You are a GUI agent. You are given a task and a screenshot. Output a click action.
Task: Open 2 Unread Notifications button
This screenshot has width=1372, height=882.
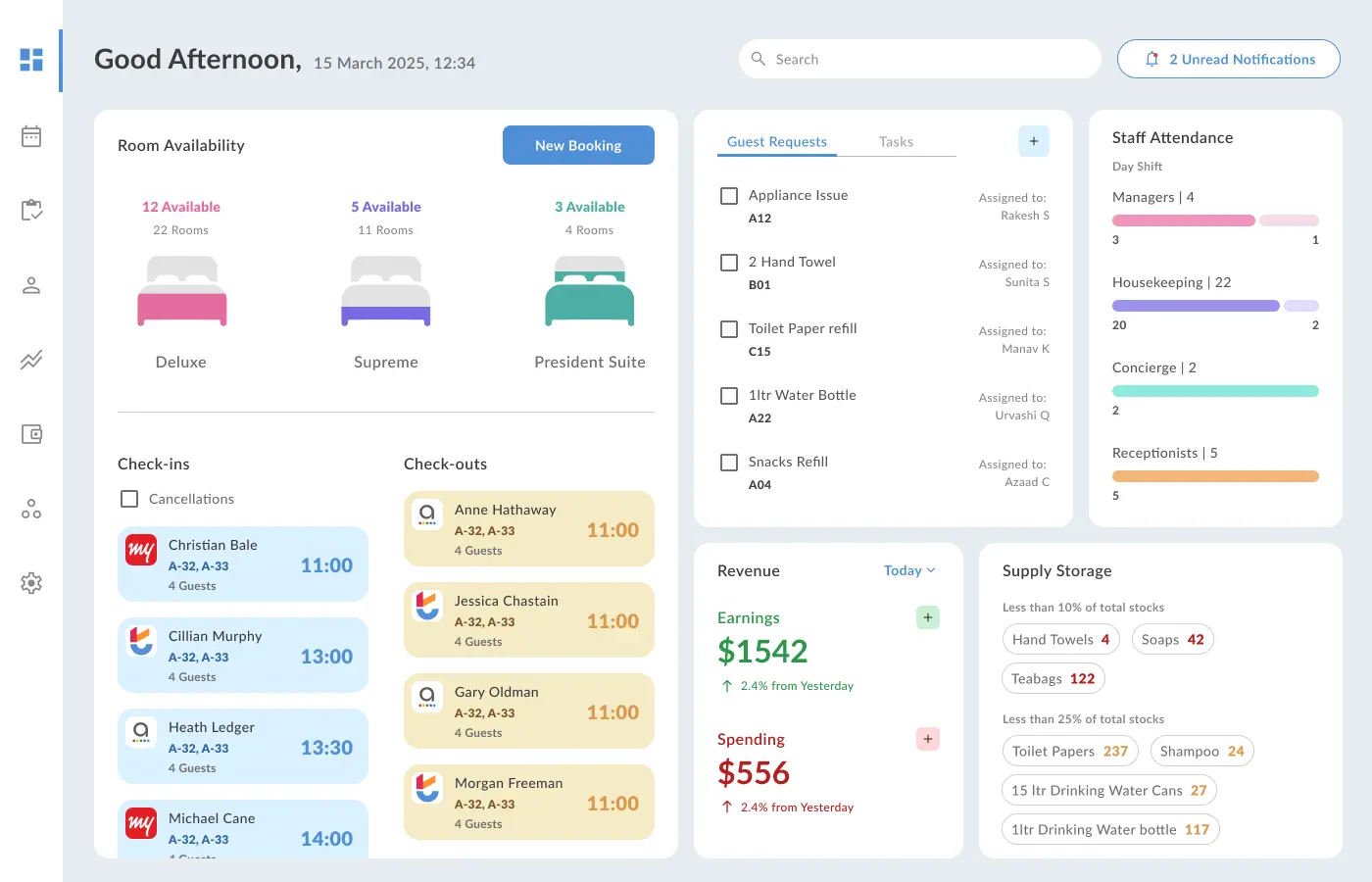click(x=1229, y=59)
